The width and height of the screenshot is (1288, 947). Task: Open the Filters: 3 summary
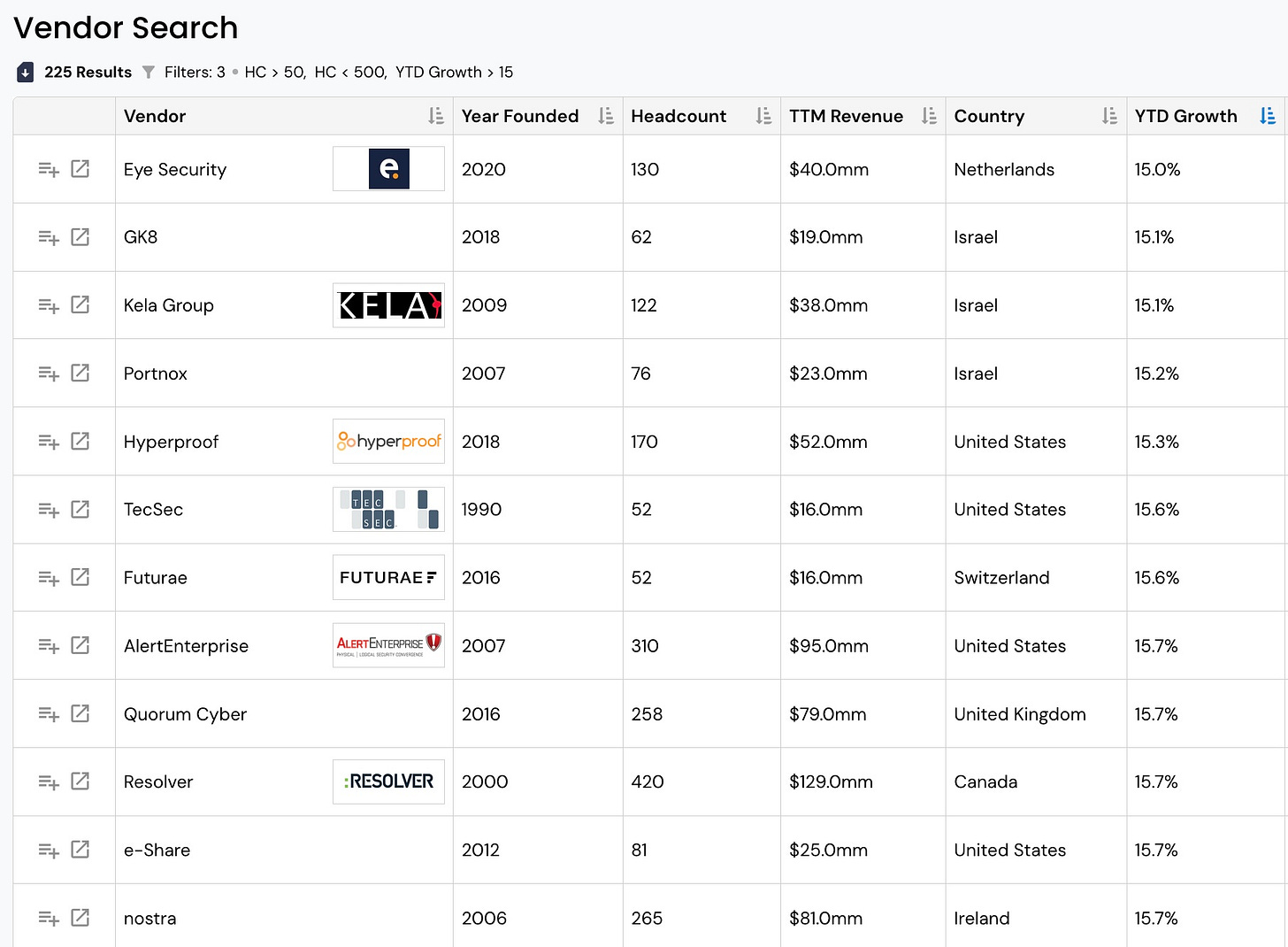[x=195, y=73]
